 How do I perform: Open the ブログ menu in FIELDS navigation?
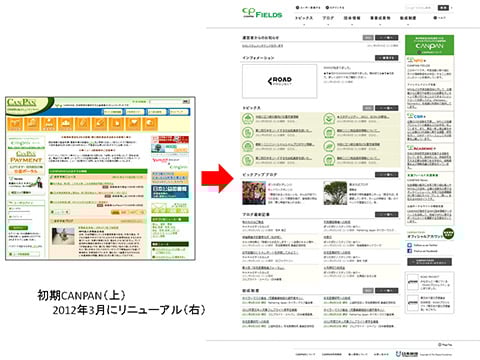tap(328, 18)
